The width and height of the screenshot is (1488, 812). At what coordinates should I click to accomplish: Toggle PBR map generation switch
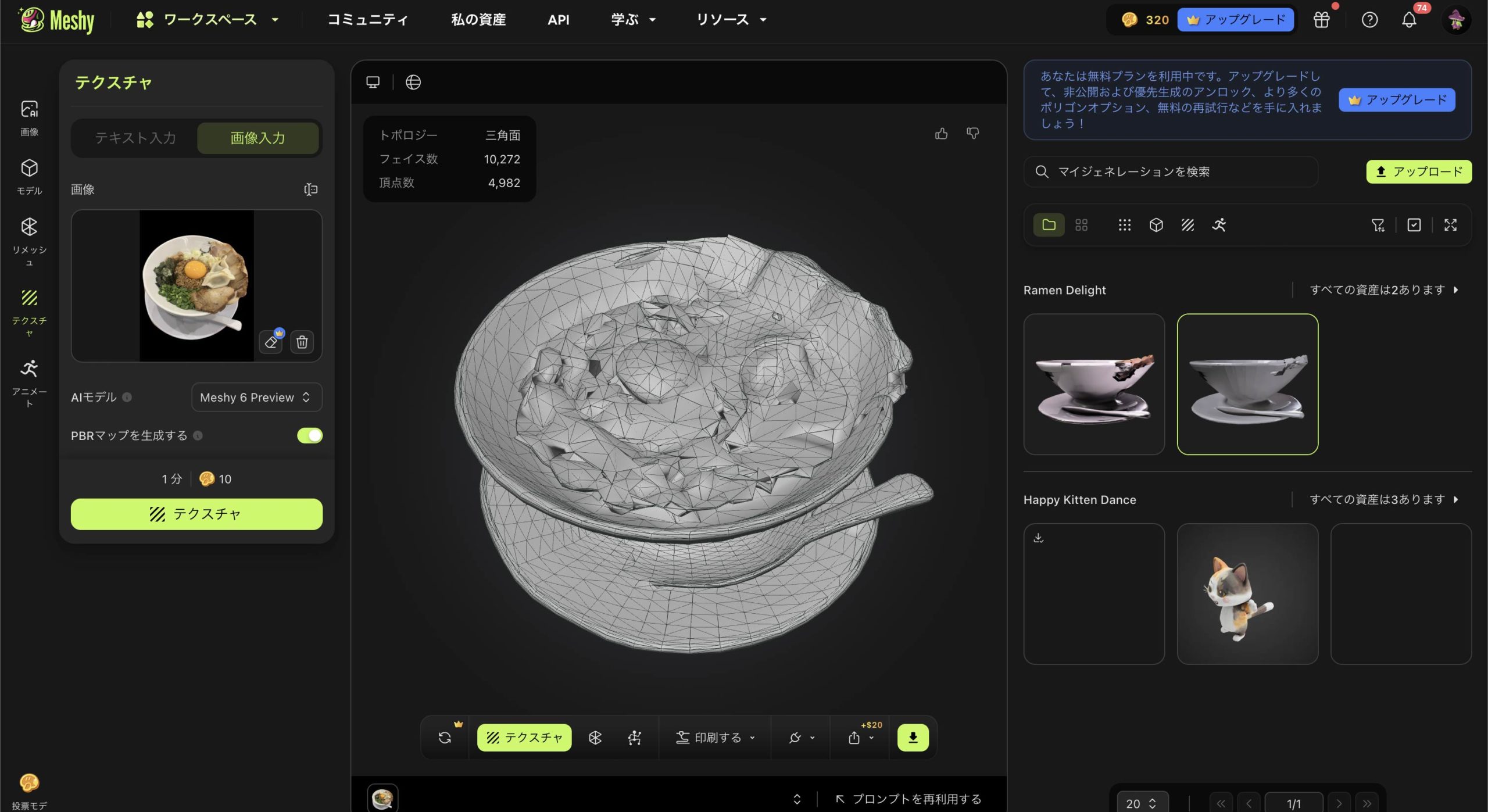point(309,435)
